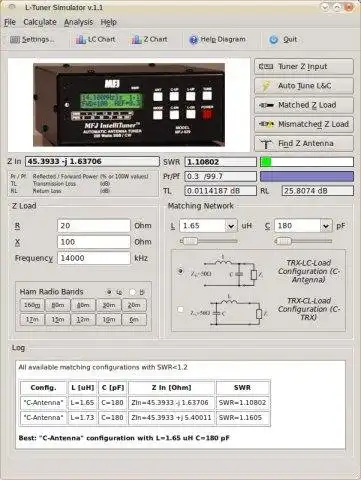Click the Z In value field
Screen dimensions: 361x480
point(92,162)
